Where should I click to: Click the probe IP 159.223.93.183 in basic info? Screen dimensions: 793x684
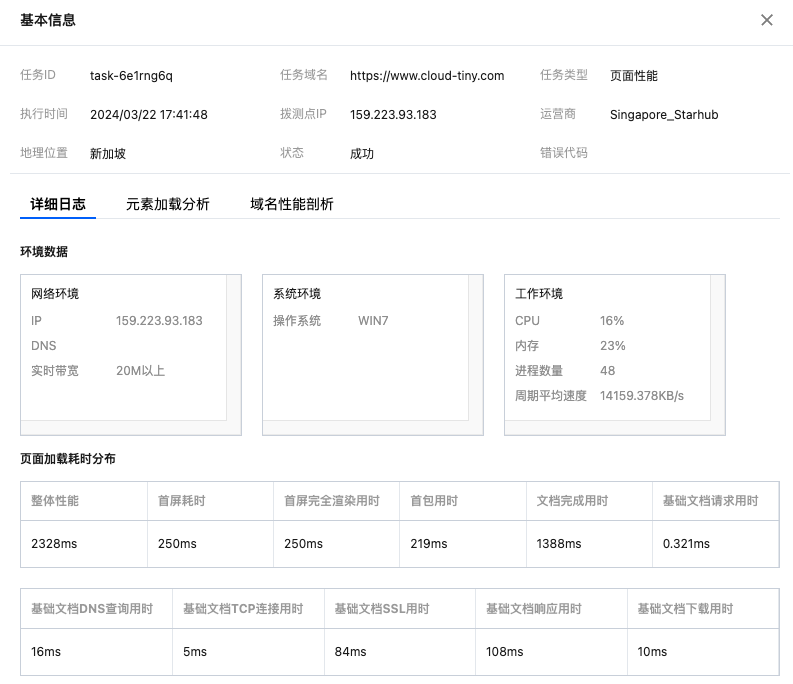[393, 114]
